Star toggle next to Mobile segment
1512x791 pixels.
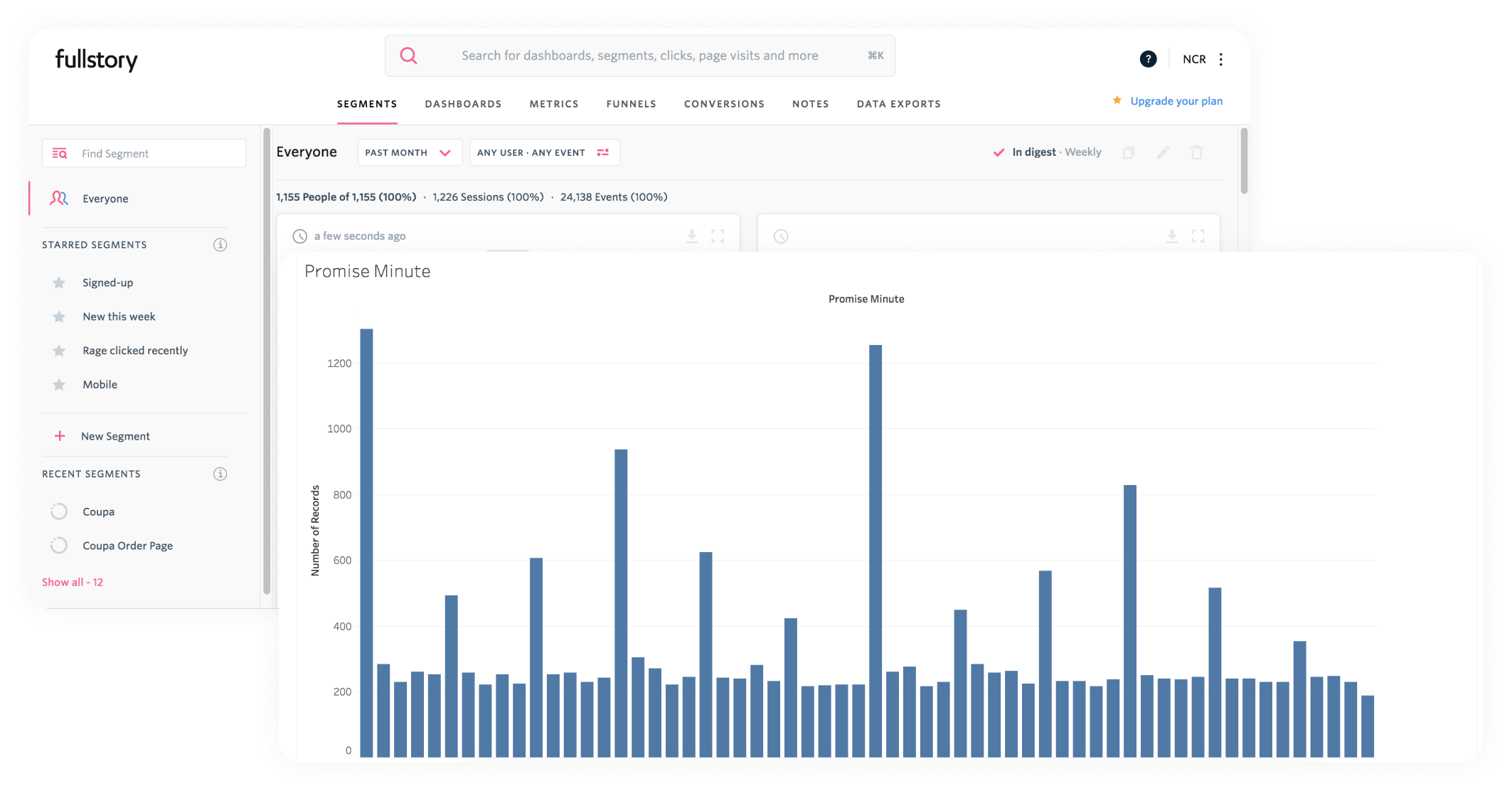click(58, 384)
